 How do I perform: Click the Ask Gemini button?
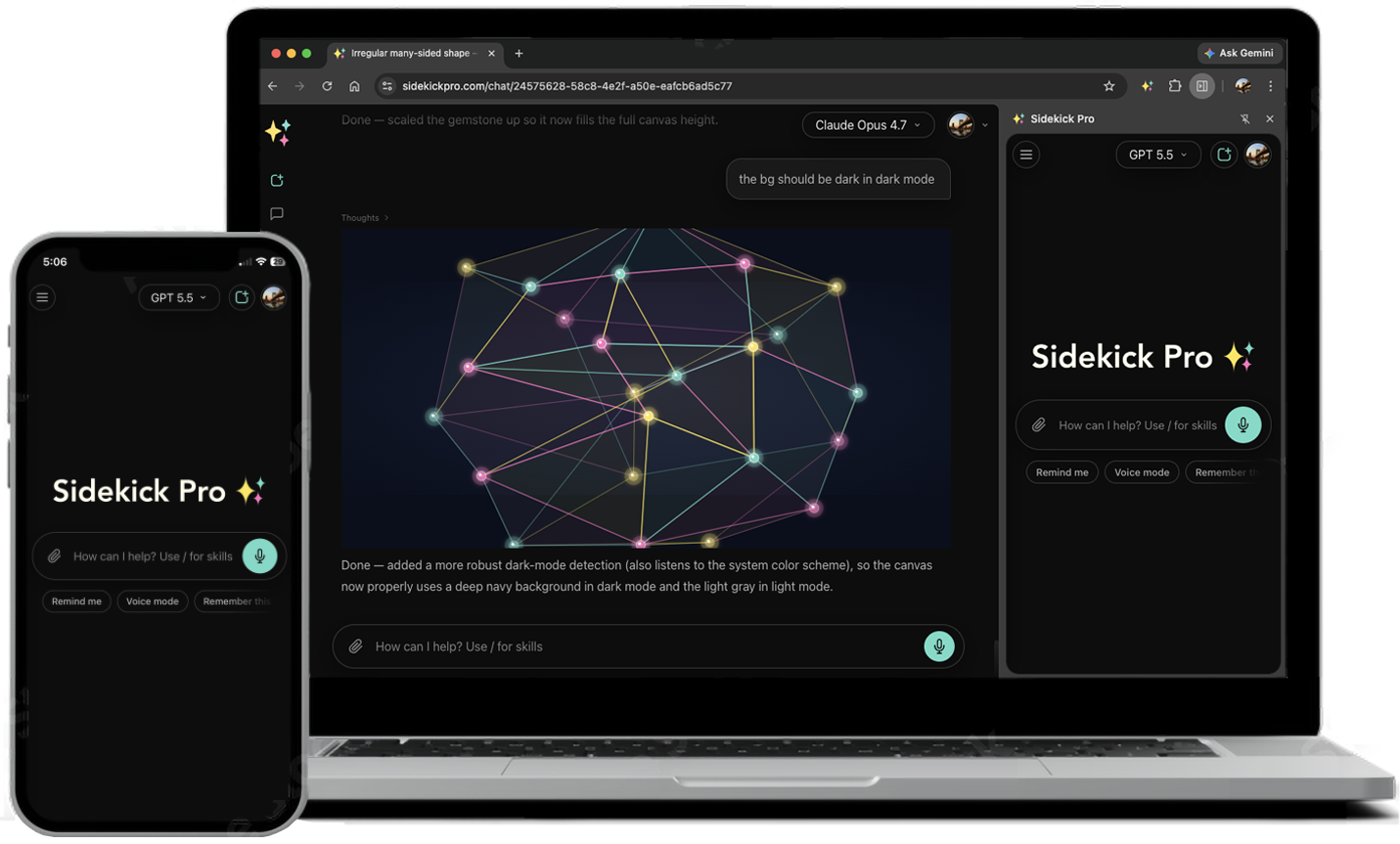tap(1239, 53)
